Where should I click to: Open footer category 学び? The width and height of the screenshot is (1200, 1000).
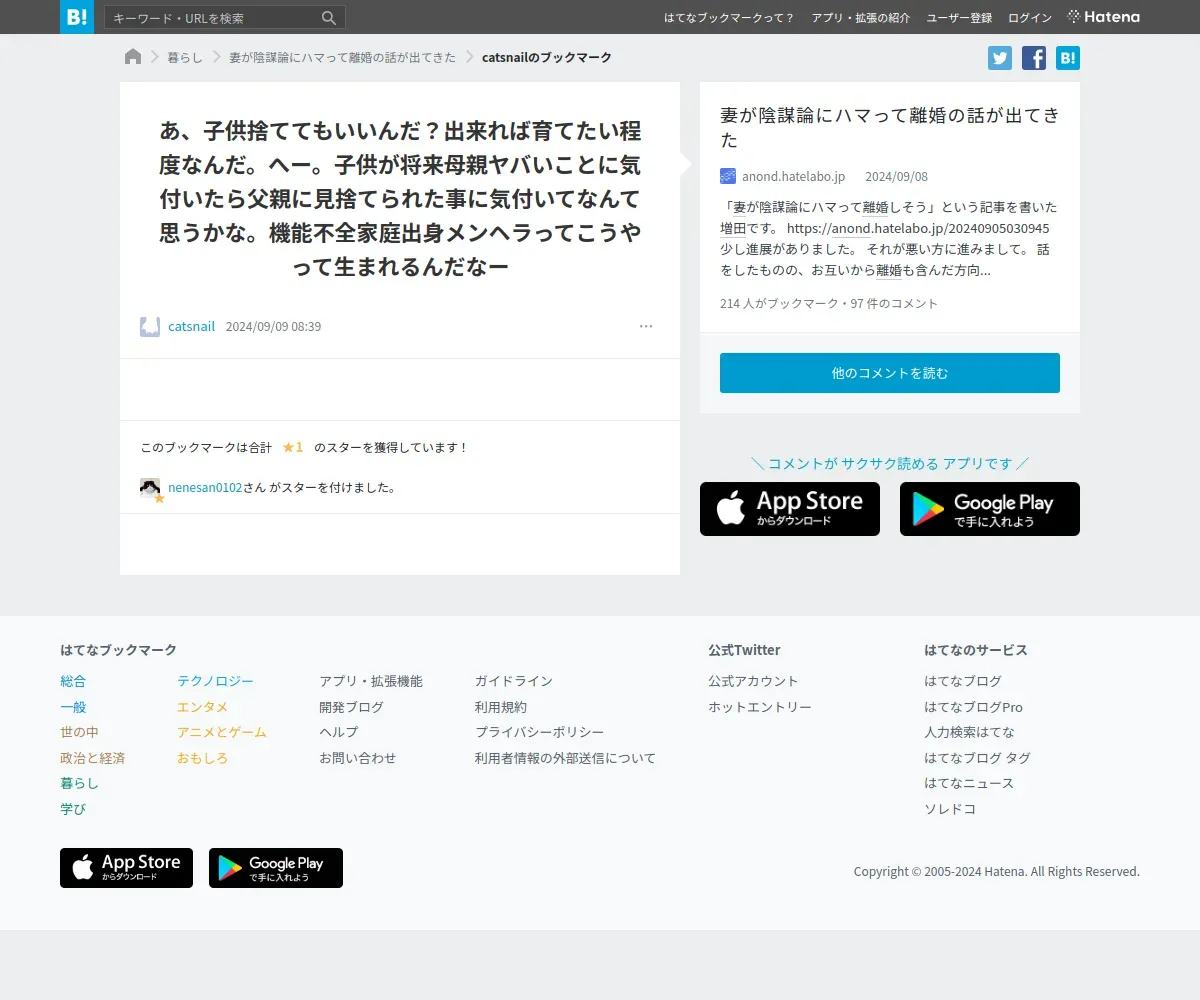pyautogui.click(x=73, y=809)
